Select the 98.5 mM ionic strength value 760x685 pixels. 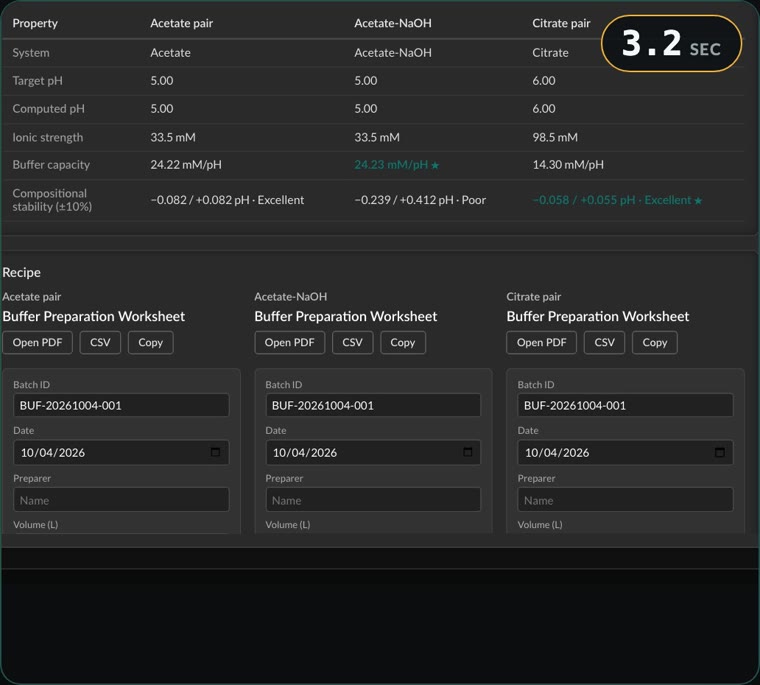(x=555, y=137)
